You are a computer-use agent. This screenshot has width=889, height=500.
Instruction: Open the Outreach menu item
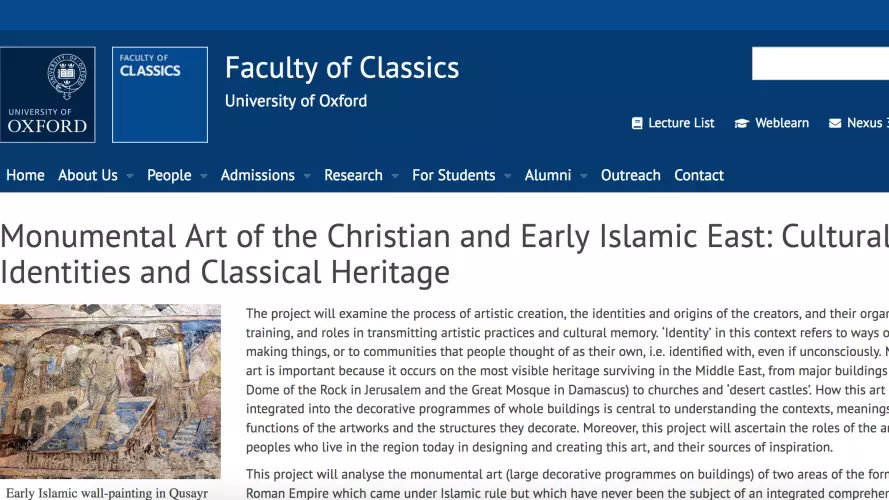coord(630,175)
